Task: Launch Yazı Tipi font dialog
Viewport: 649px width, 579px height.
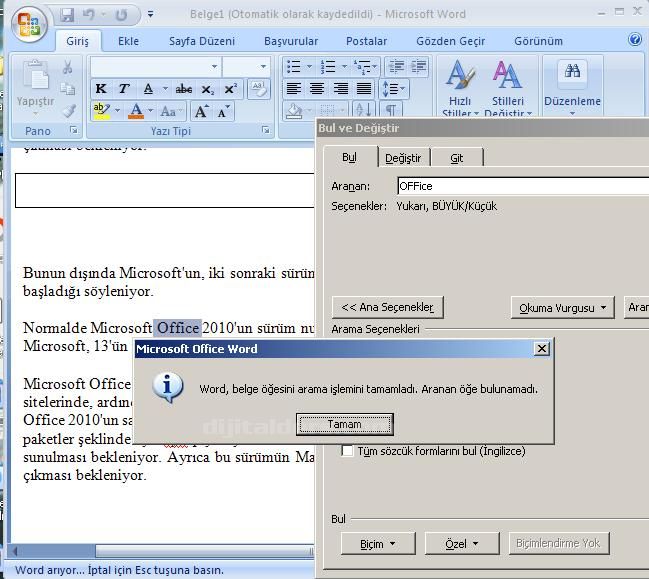Action: tap(266, 130)
